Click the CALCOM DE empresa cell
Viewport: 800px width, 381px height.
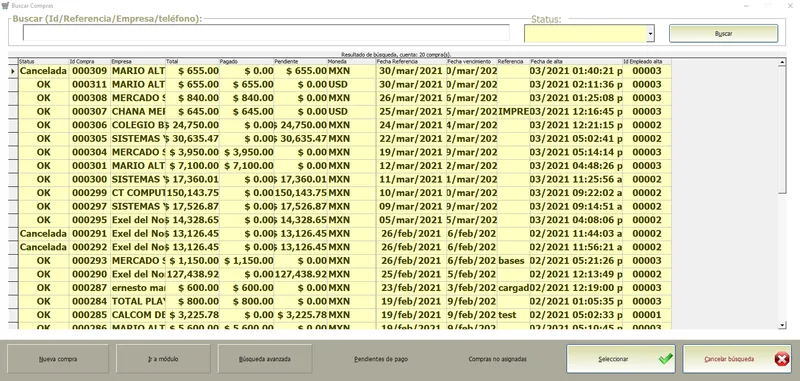(138, 315)
